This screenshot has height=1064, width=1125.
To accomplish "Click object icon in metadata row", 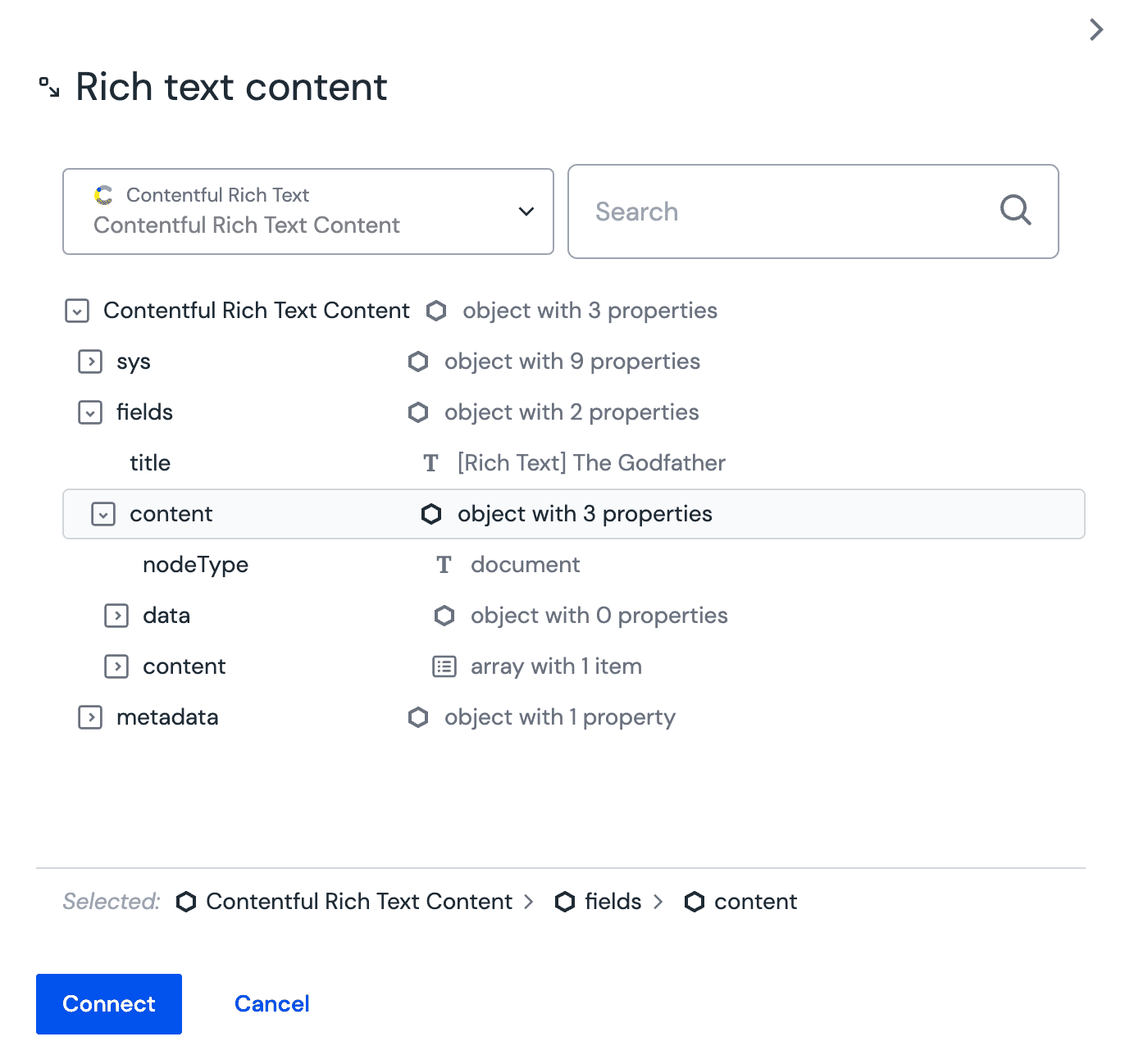I will coord(418,717).
